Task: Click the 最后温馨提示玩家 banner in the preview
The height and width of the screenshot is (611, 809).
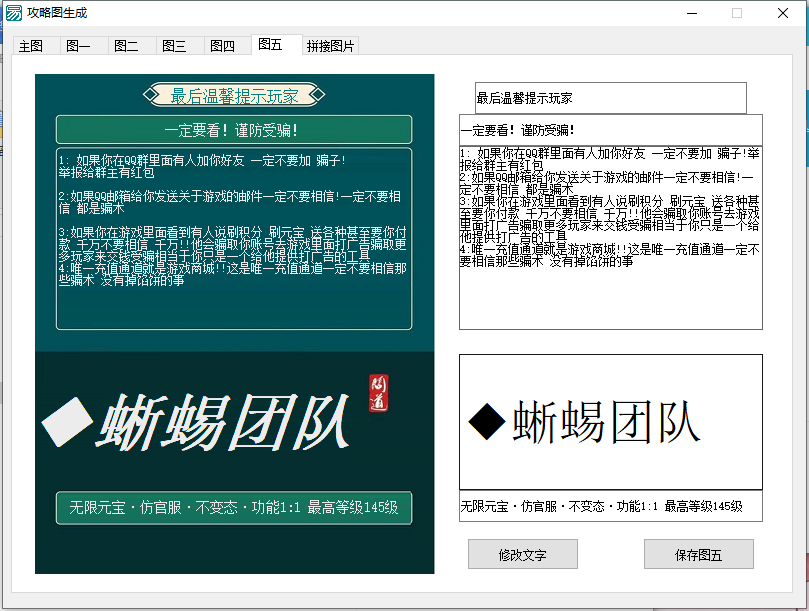Action: (x=234, y=96)
